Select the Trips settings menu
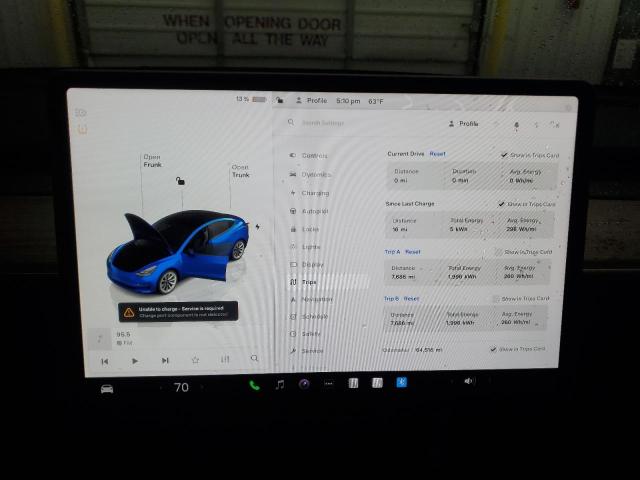 (x=304, y=282)
